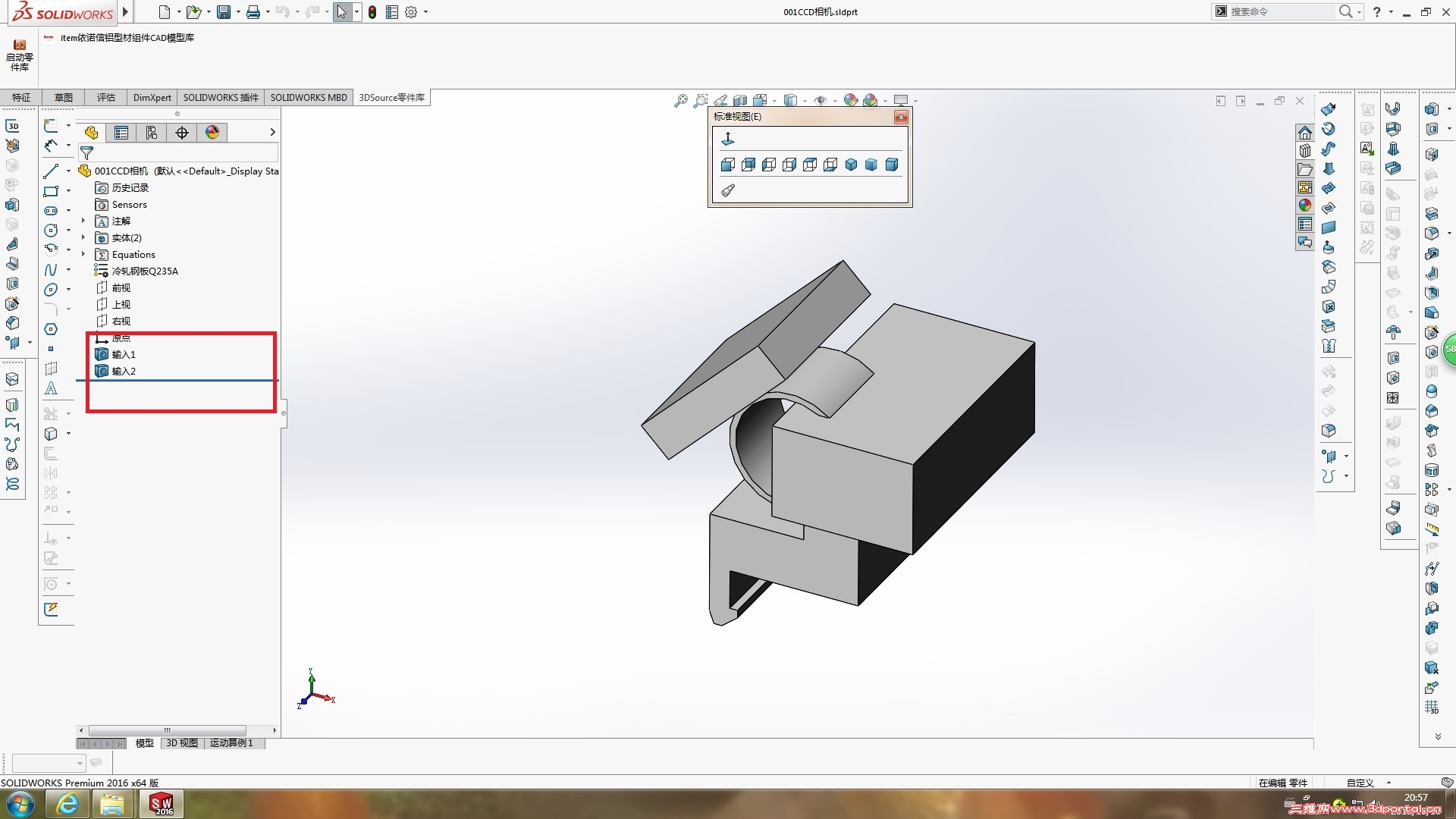Open the DimXpertManager crosshair tab
The width and height of the screenshot is (1456, 819).
pos(182,133)
